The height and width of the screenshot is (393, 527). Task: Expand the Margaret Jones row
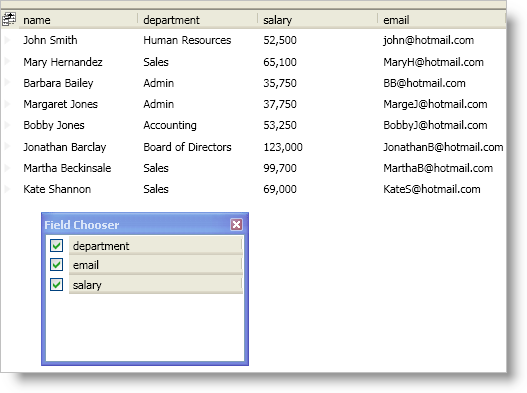(x=7, y=104)
